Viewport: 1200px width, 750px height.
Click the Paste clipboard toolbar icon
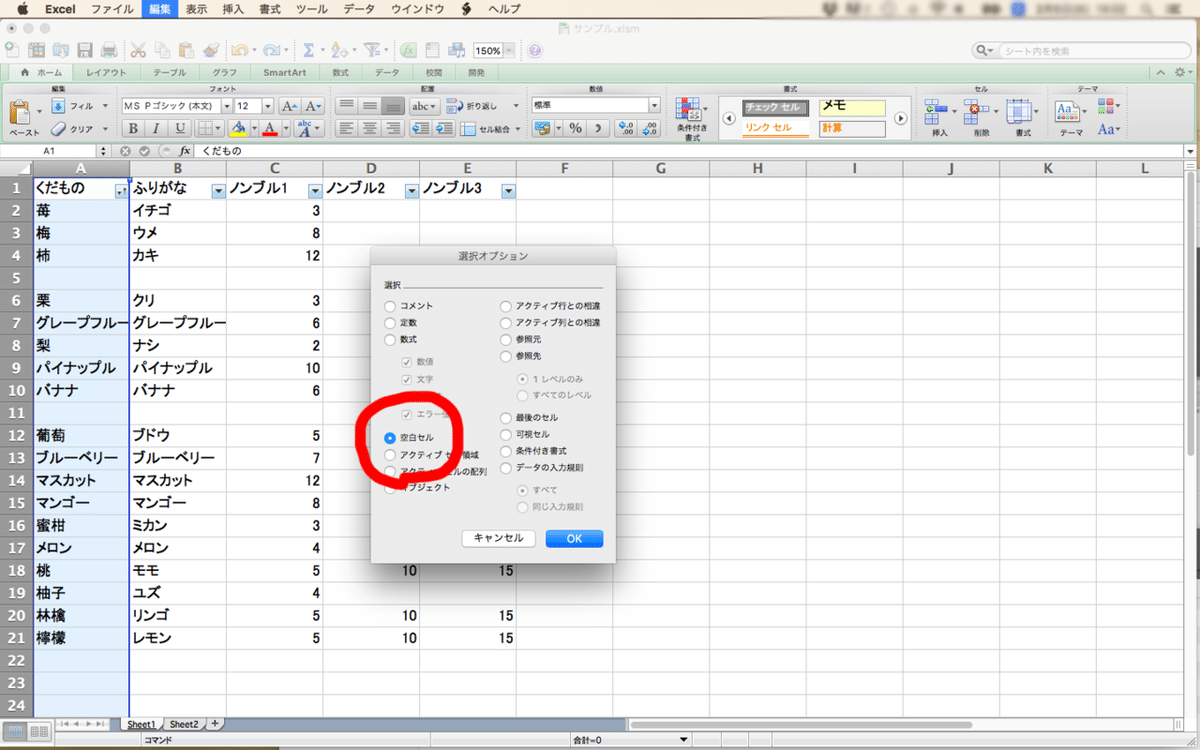point(186,50)
